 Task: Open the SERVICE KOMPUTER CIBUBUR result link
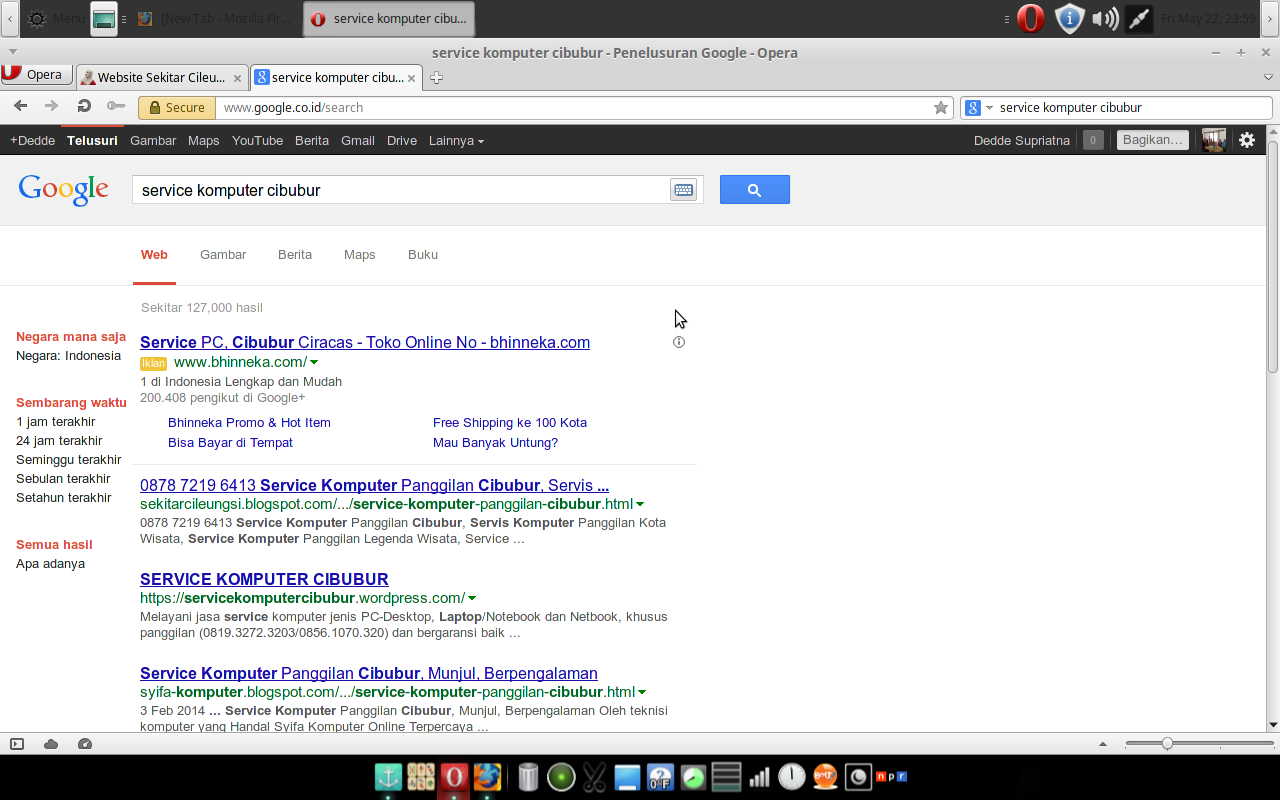[x=264, y=579]
